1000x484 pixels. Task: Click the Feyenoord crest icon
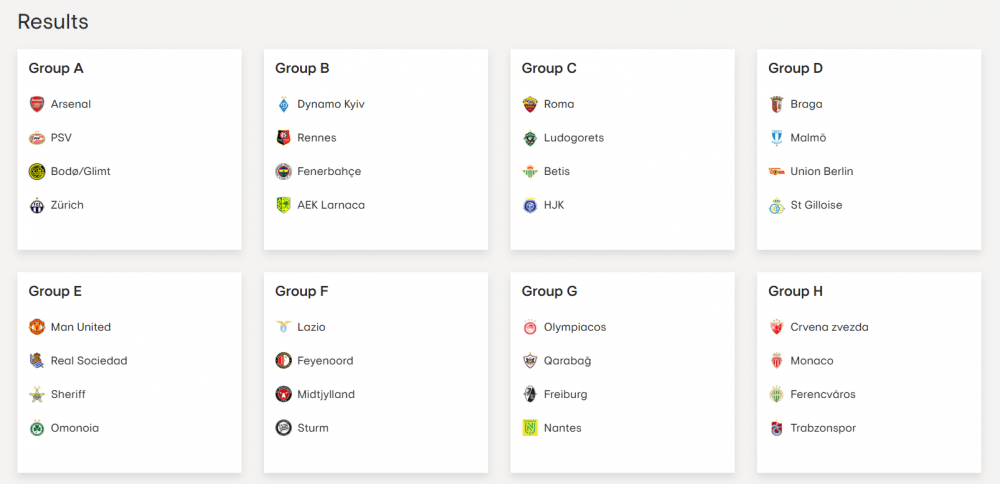283,361
